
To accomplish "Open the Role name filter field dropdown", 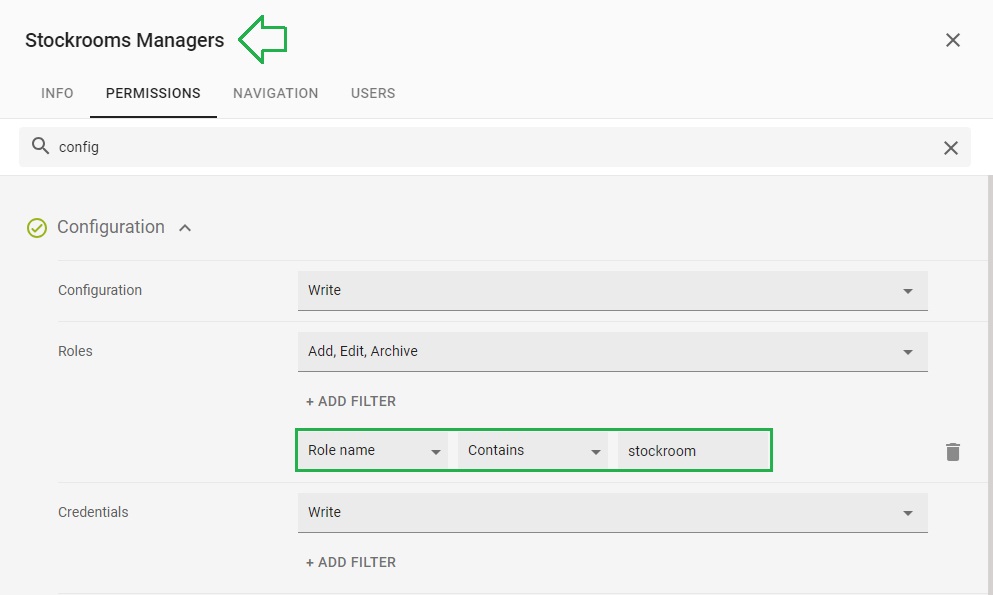I will pos(373,451).
